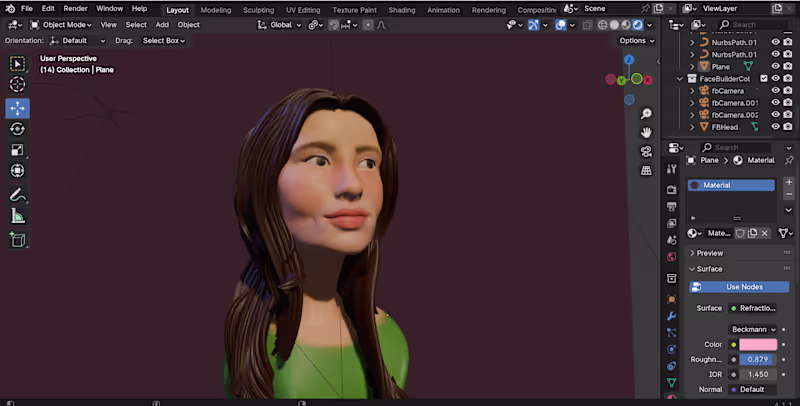
Task: Toggle X-ray mode
Action: [x=587, y=25]
